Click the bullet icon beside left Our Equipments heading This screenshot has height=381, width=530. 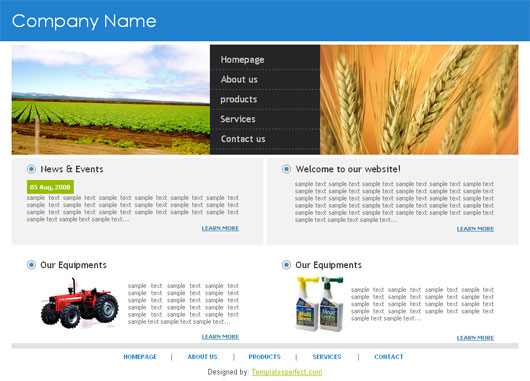tap(31, 265)
